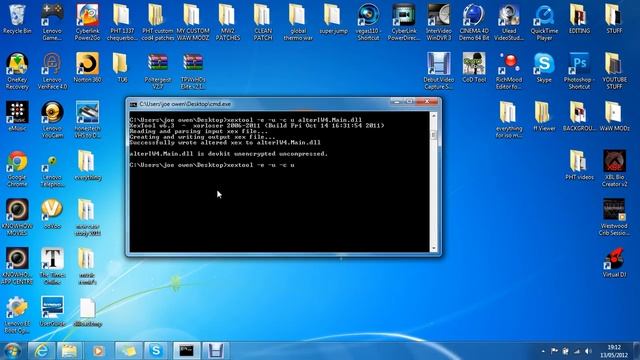Launch Lenovo YouCam shortcut

pyautogui.click(x=52, y=120)
